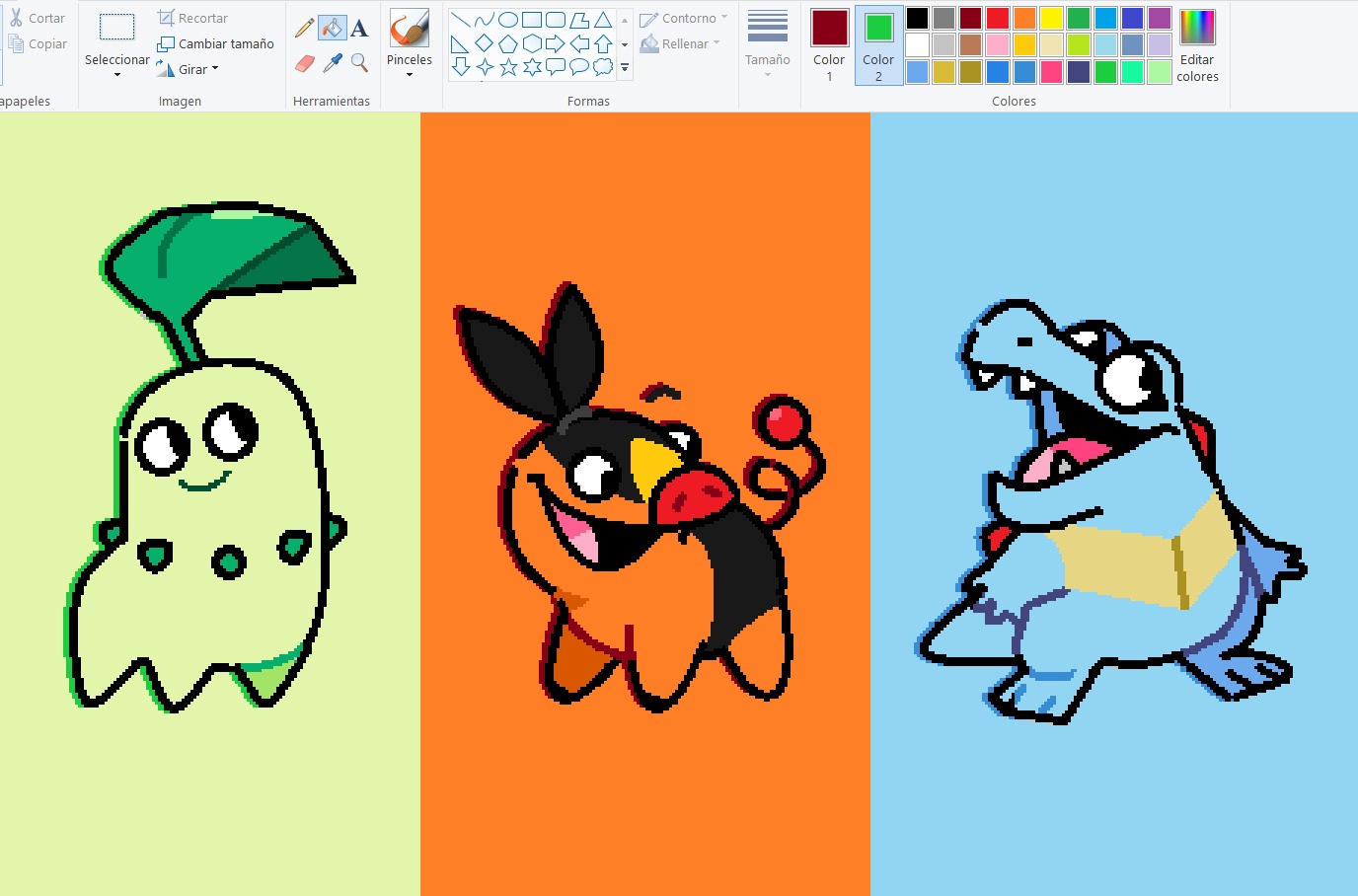Choose the oval callout shape
This screenshot has height=896, width=1358.
[579, 67]
